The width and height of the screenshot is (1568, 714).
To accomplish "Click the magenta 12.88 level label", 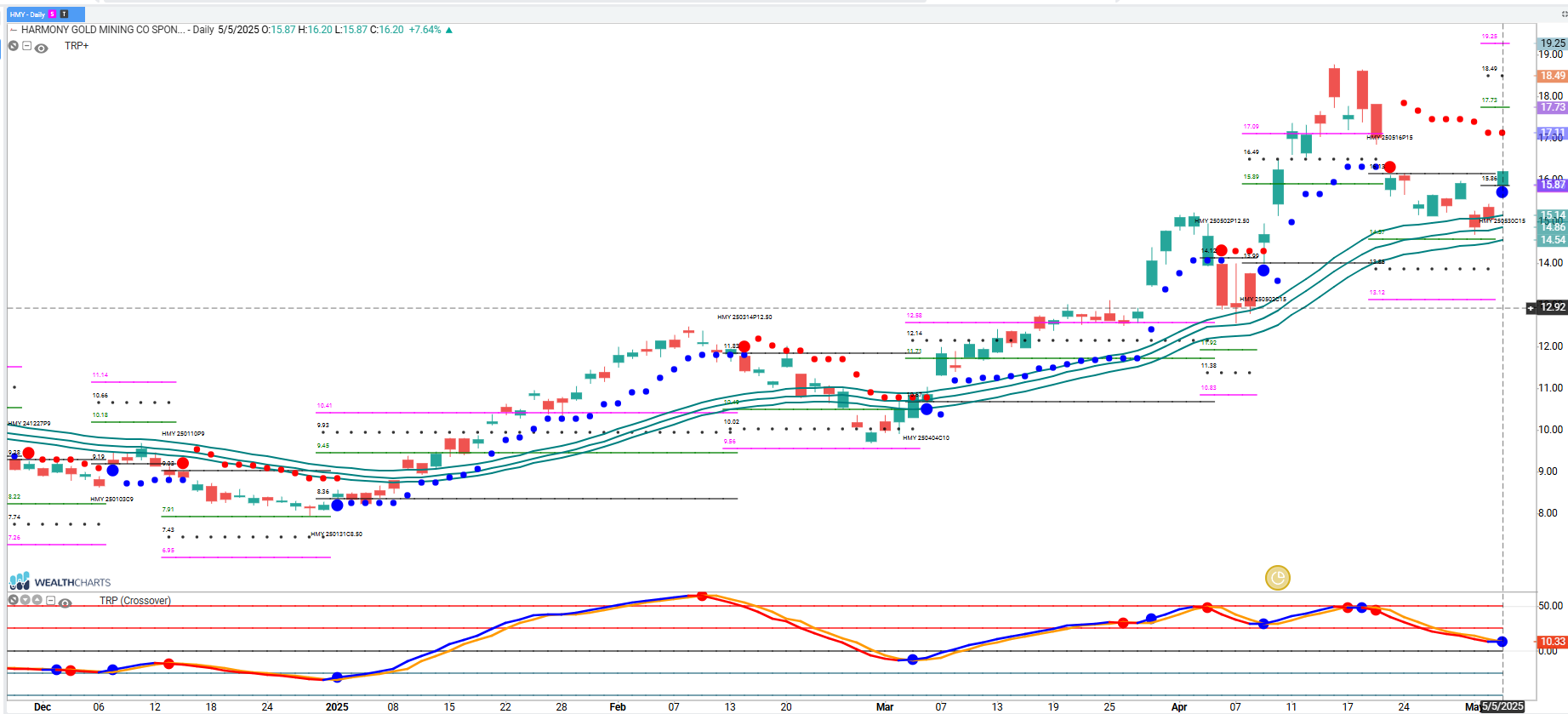I will point(914,315).
